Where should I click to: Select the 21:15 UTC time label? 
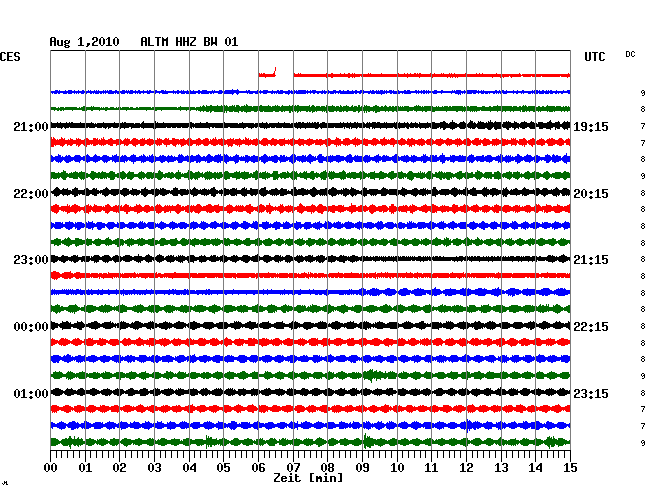(591, 260)
